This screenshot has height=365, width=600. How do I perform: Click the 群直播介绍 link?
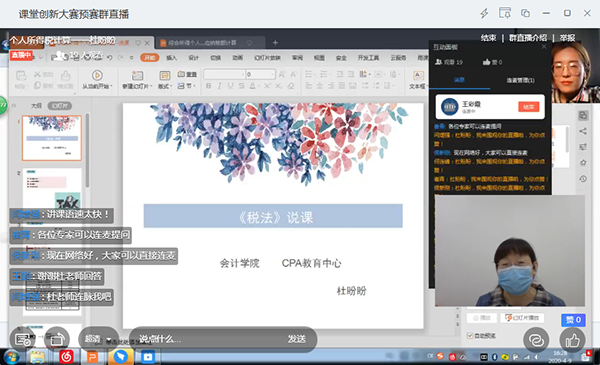528,37
